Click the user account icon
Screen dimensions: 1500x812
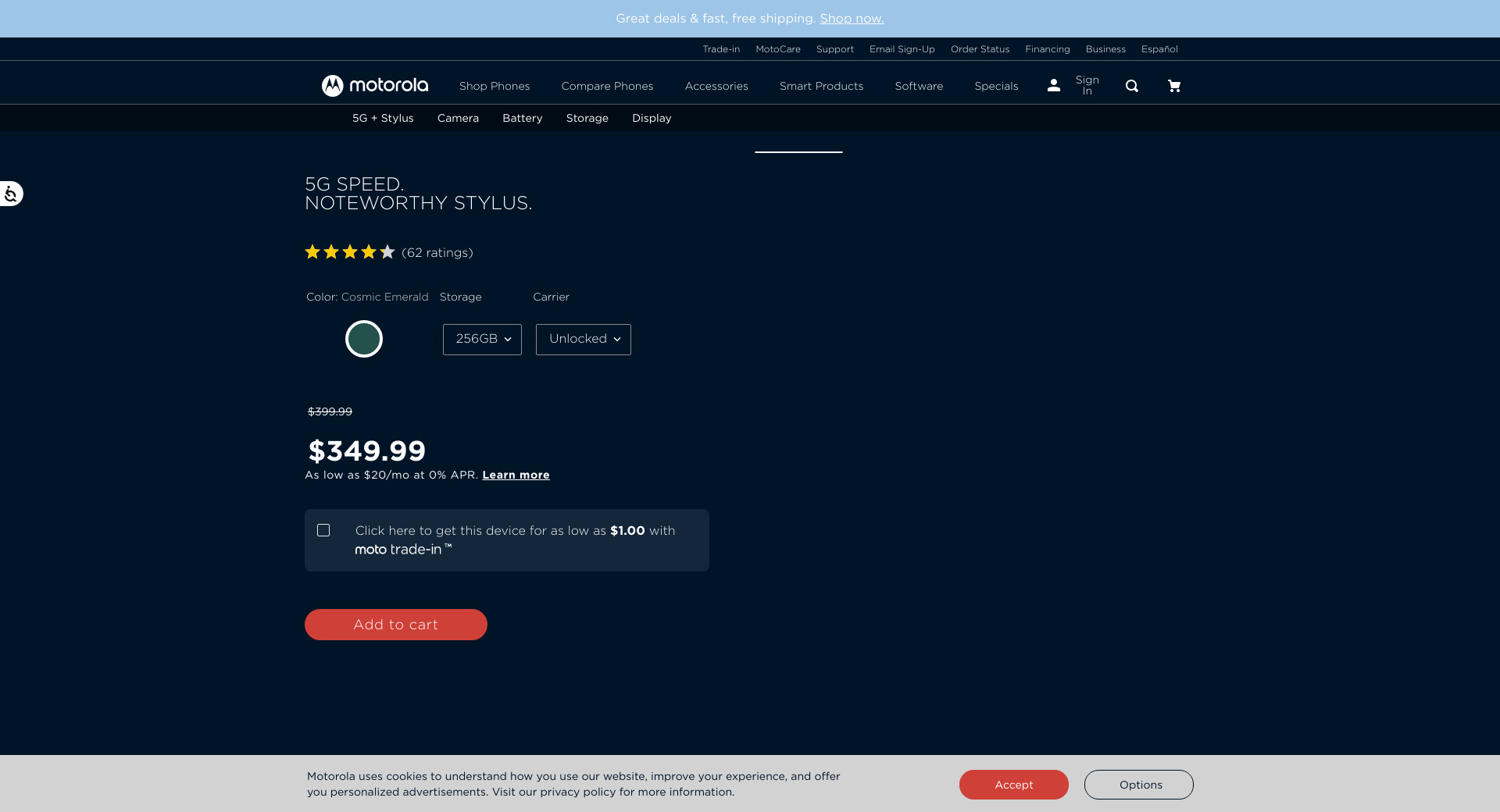(1054, 86)
